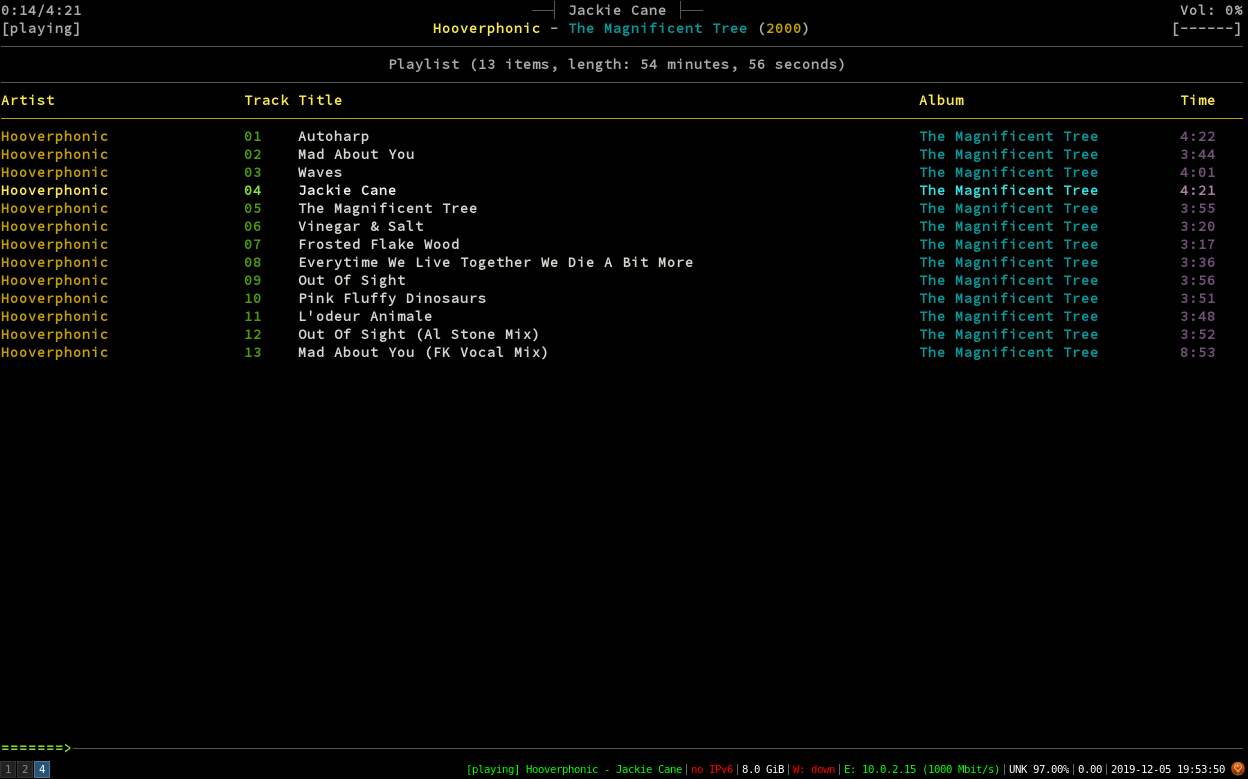
Task: Click the artist Hooverphonic in the Autoharp row
Action: 55,136
